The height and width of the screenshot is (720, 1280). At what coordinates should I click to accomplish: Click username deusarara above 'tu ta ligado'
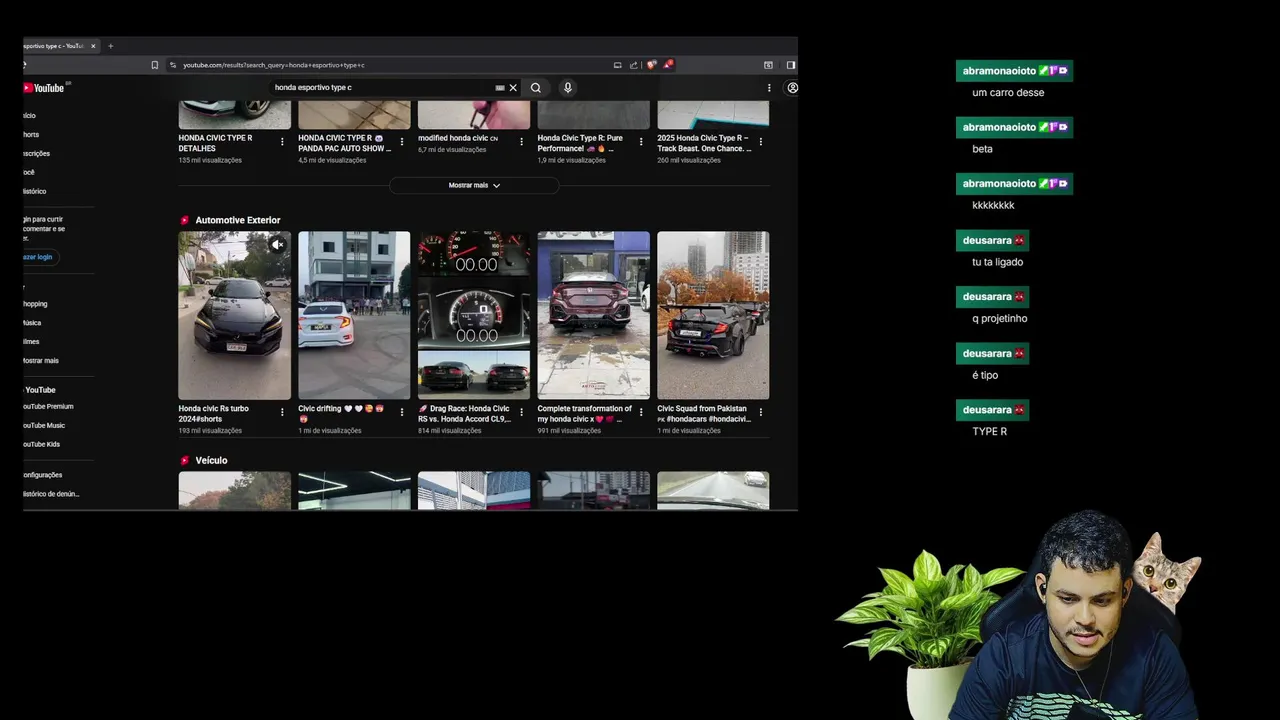coord(987,240)
